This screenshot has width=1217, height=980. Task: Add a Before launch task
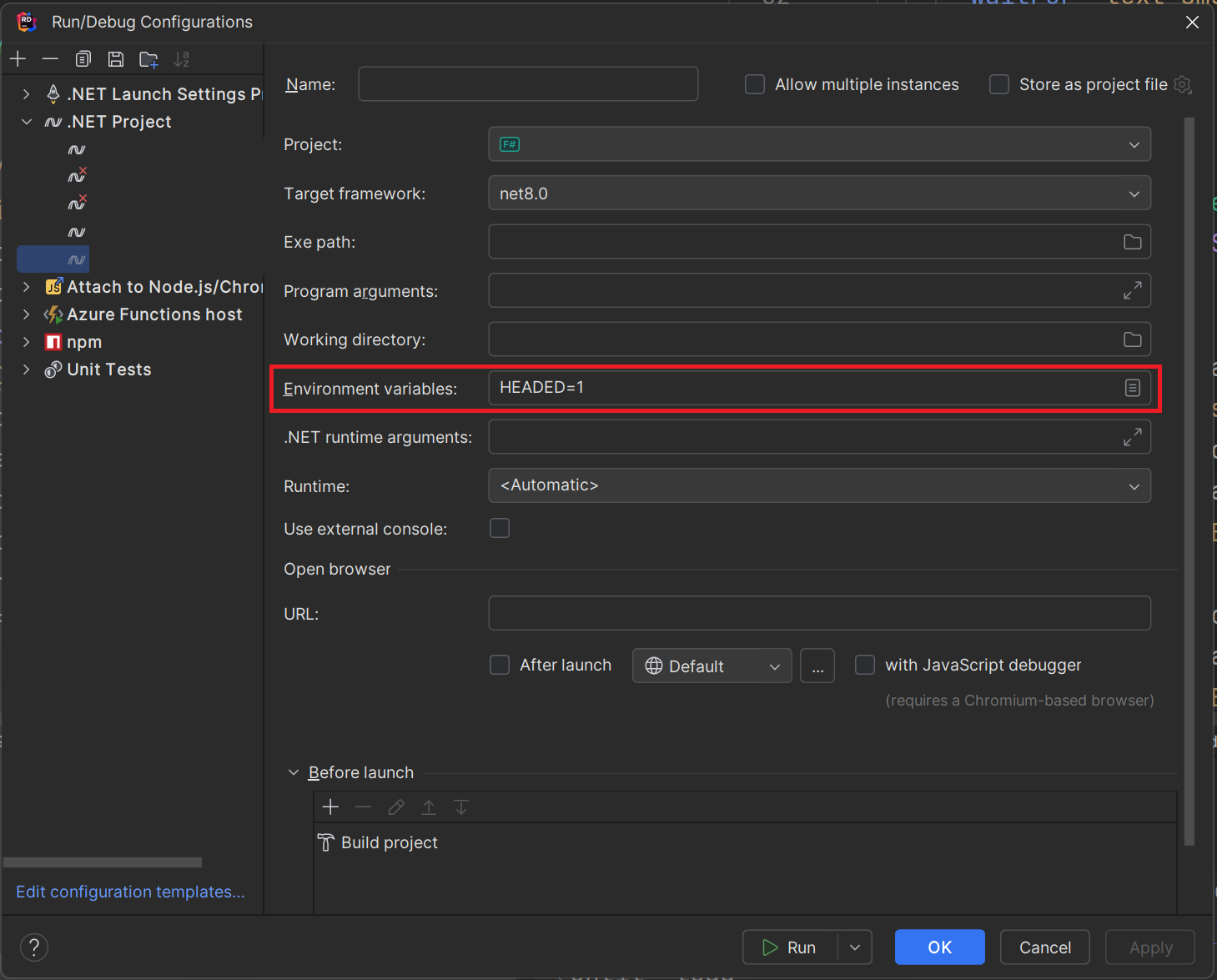point(330,807)
